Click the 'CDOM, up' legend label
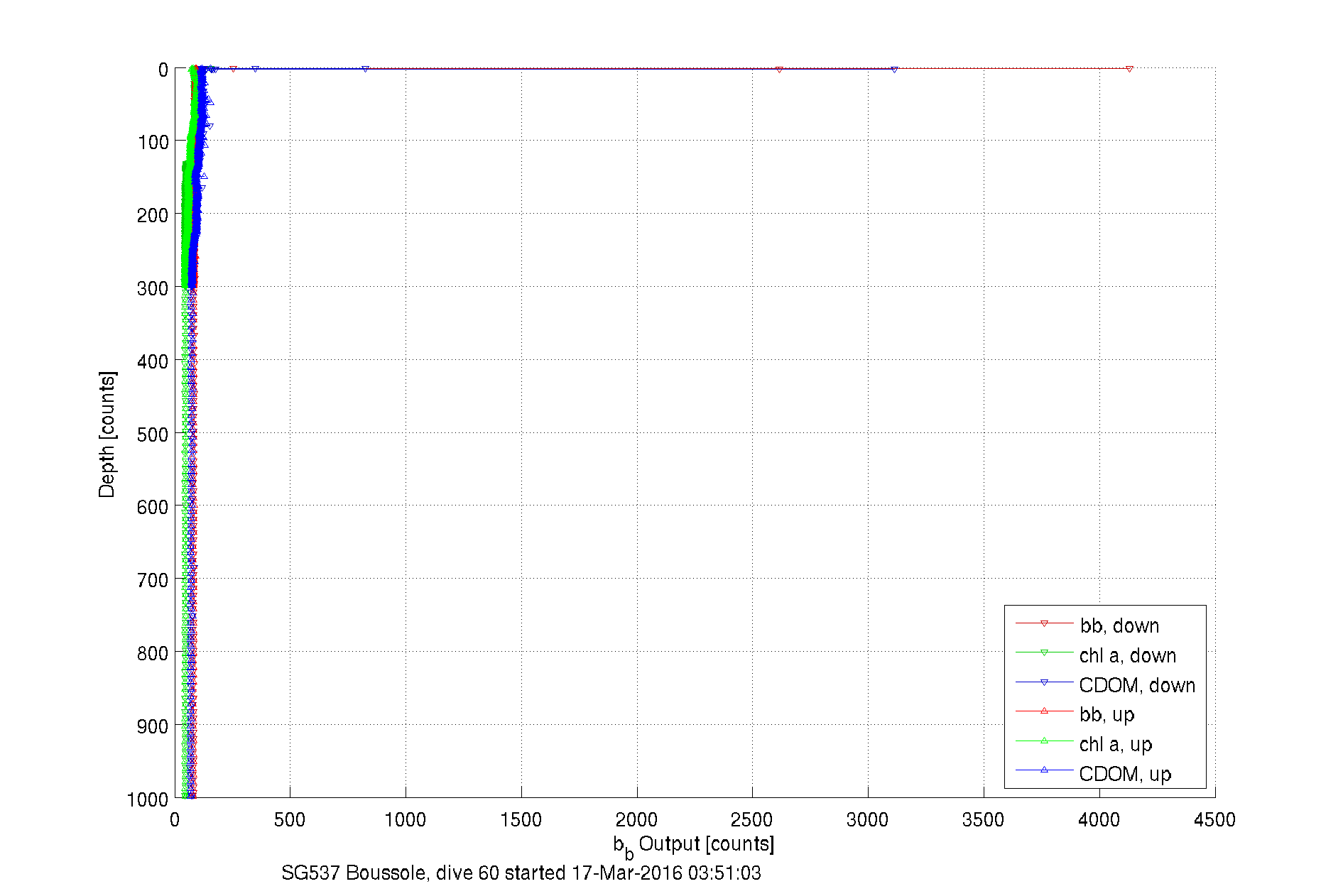1343x896 pixels. (x=1125, y=774)
